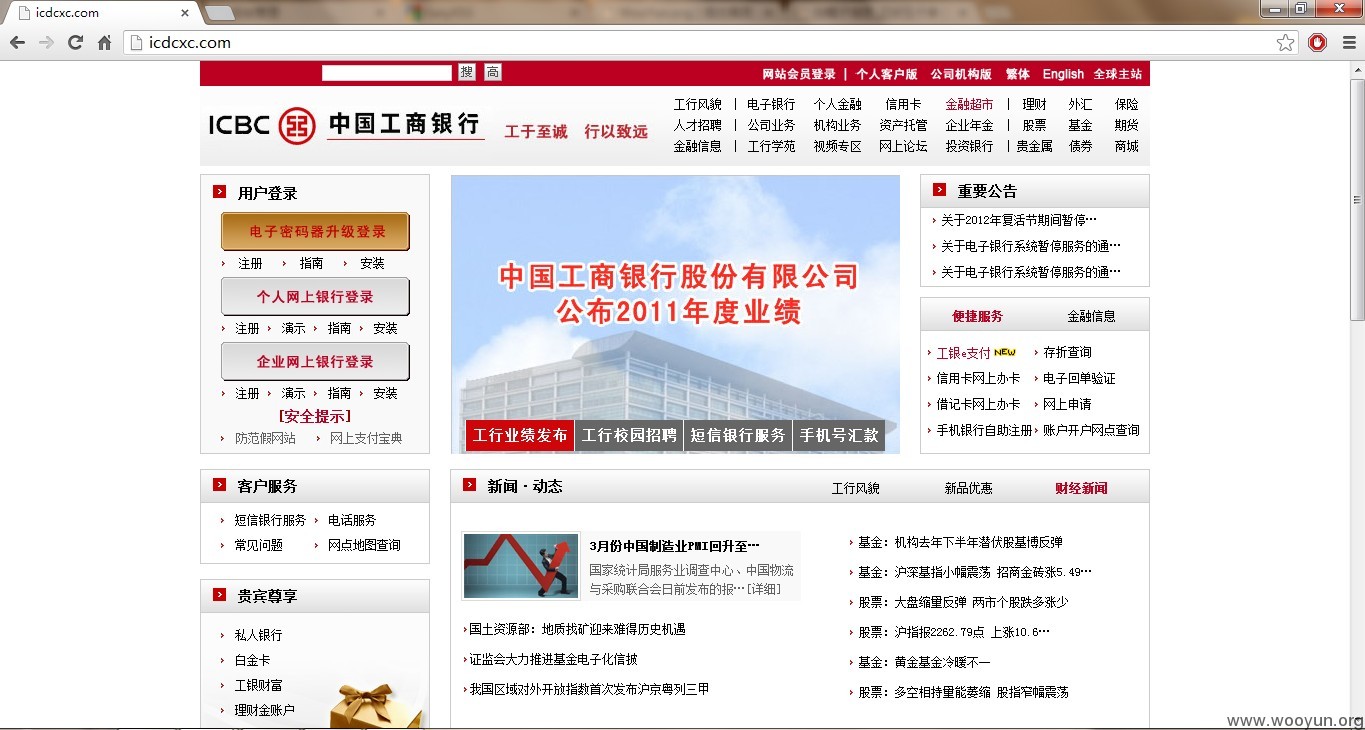The image size is (1365, 730).
Task: Switch to the 工行风貌 news tab
Action: coord(856,488)
